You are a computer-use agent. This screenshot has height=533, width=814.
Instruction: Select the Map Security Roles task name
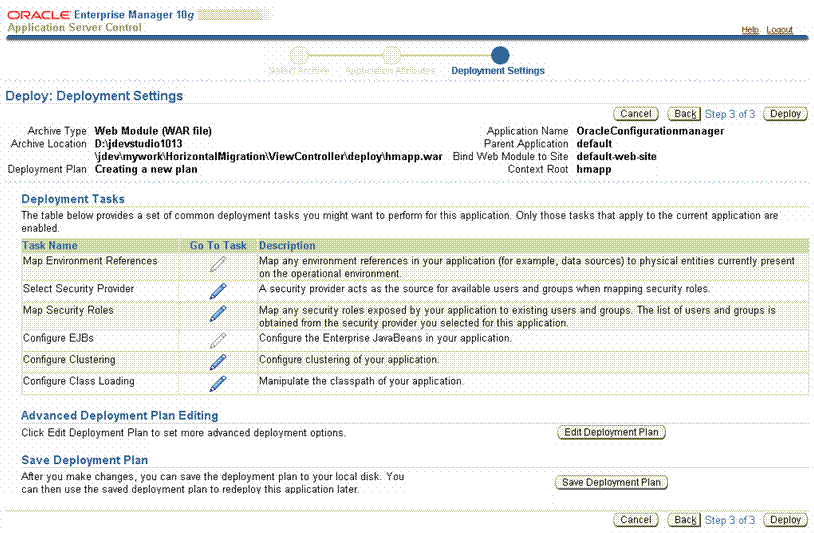pyautogui.click(x=68, y=310)
